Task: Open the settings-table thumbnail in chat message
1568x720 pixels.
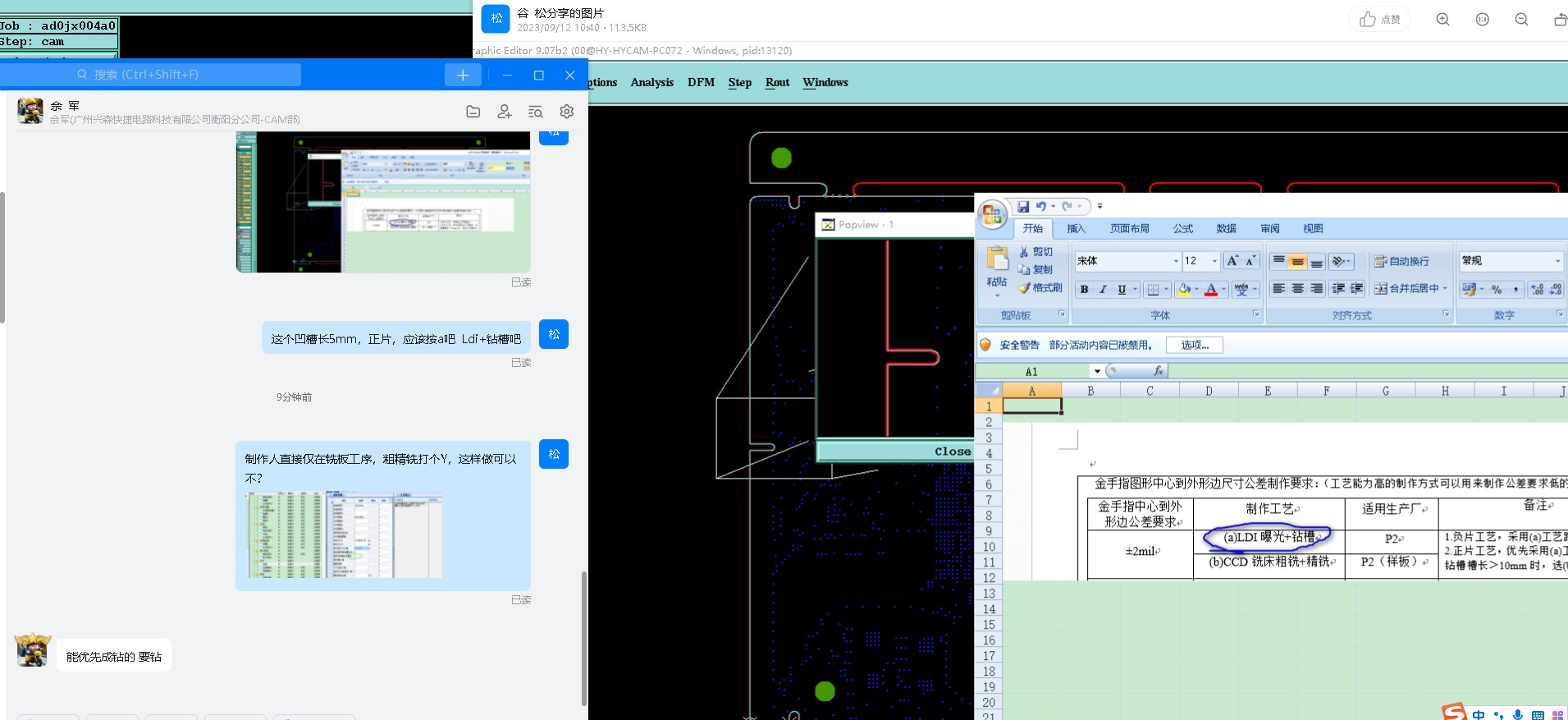Action: 345,534
